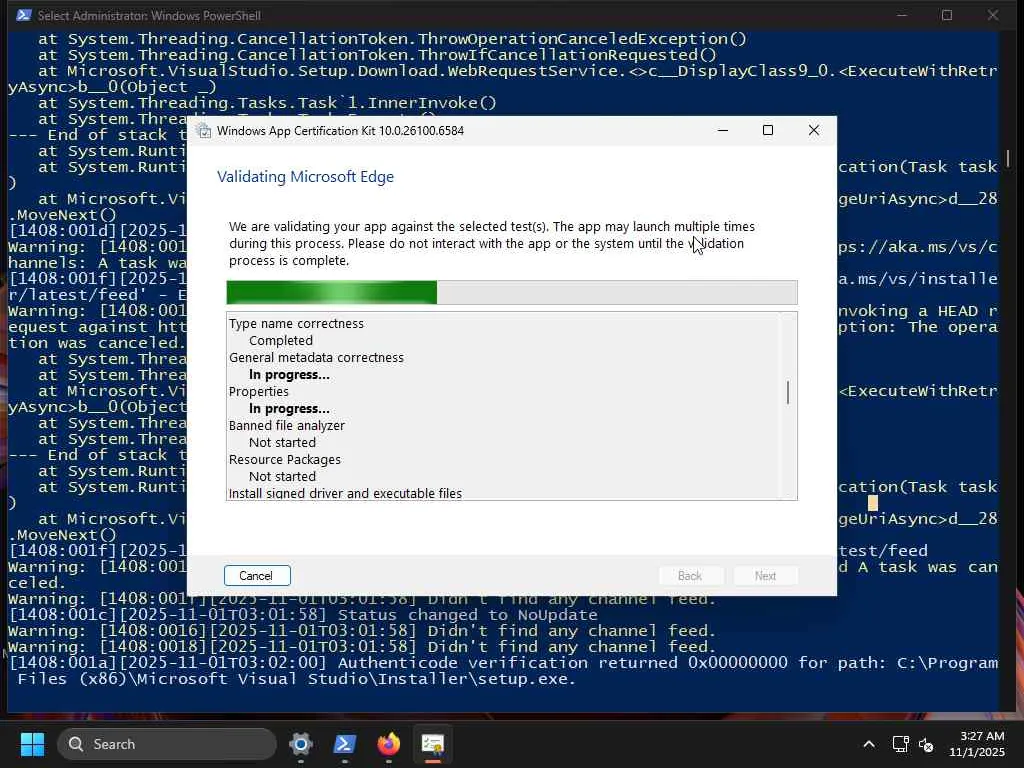Select the General metadata correctness entry

coord(316,358)
